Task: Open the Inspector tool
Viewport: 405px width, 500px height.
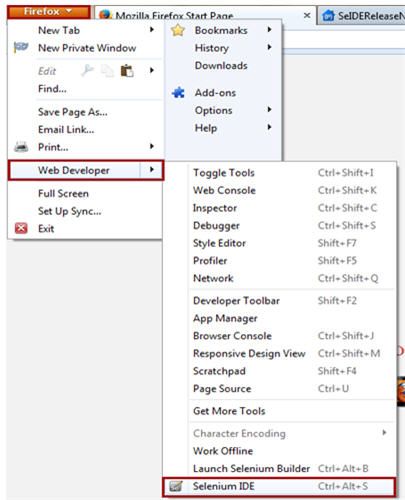Action: pos(280,208)
